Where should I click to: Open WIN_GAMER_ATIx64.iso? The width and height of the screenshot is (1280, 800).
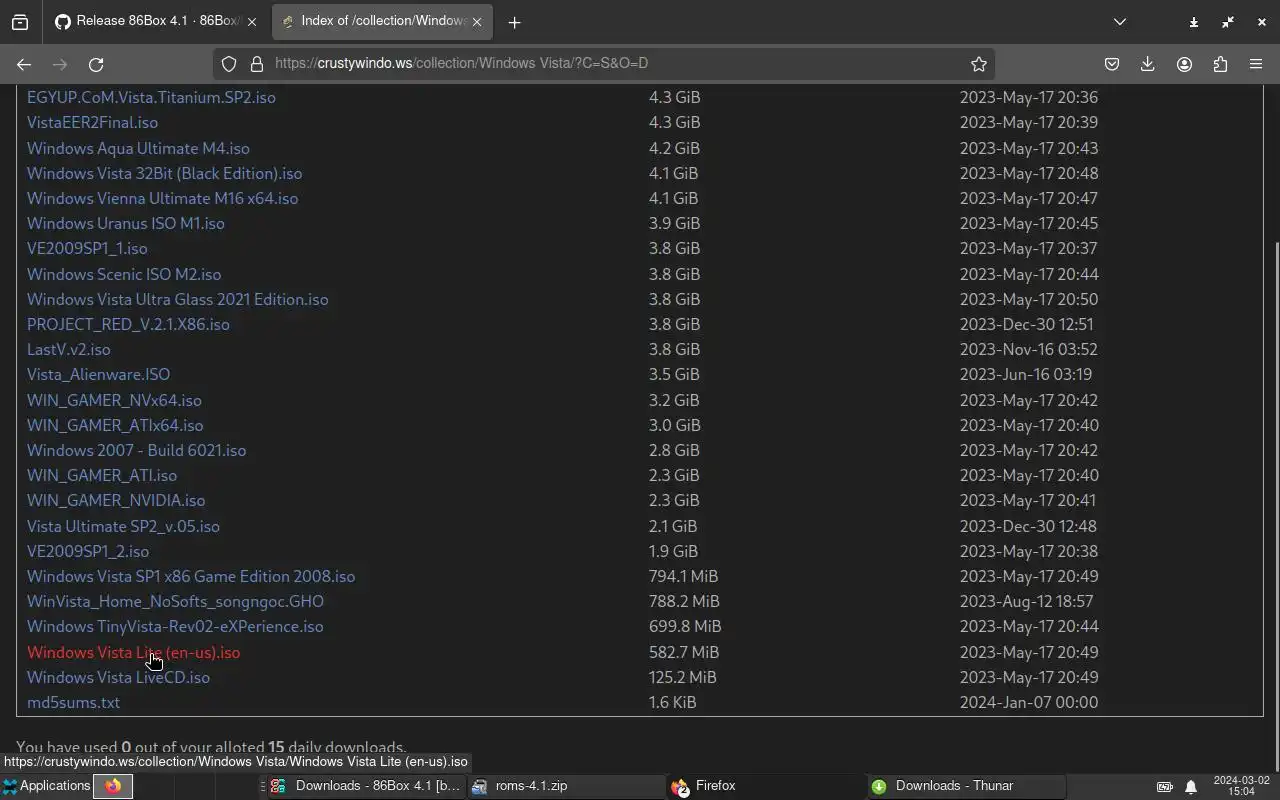point(115,425)
